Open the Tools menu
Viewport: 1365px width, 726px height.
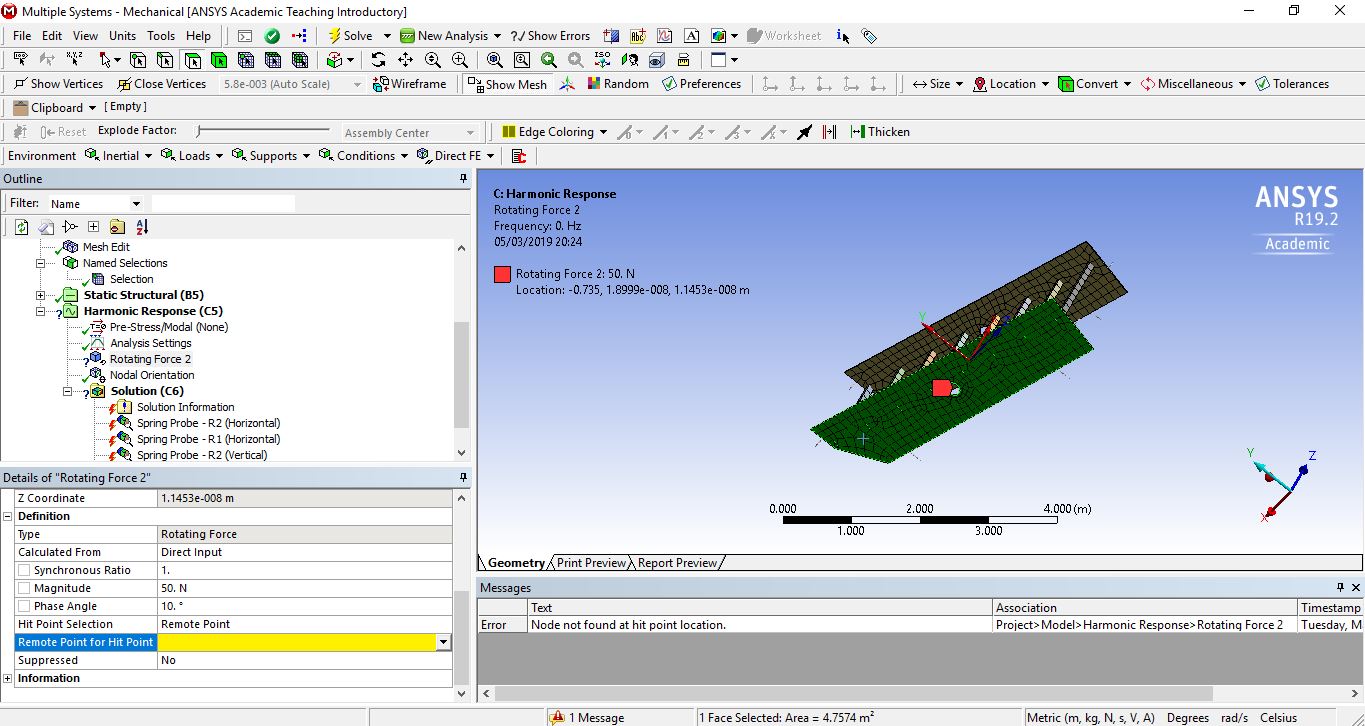point(161,36)
